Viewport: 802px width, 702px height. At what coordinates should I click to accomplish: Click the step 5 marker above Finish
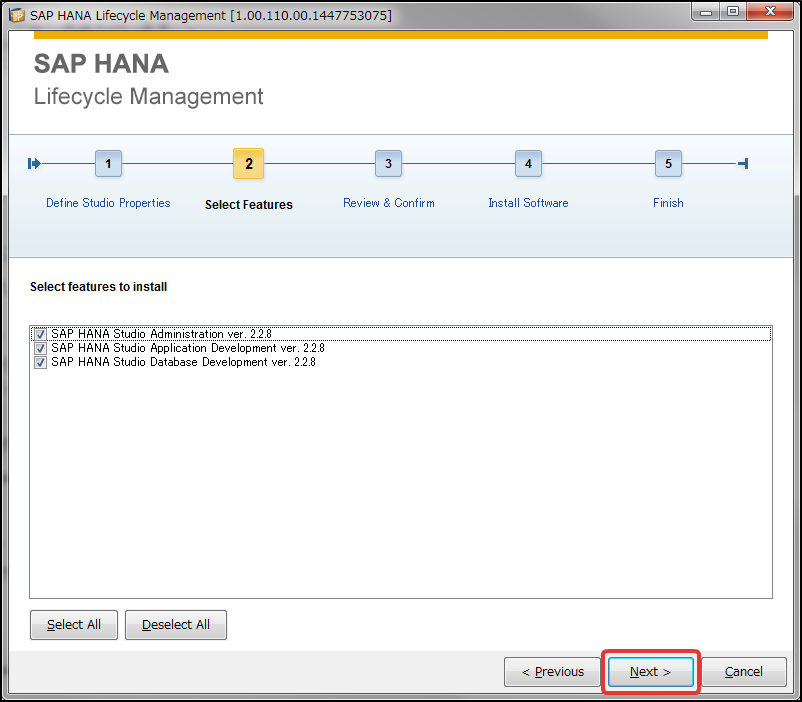click(x=668, y=163)
